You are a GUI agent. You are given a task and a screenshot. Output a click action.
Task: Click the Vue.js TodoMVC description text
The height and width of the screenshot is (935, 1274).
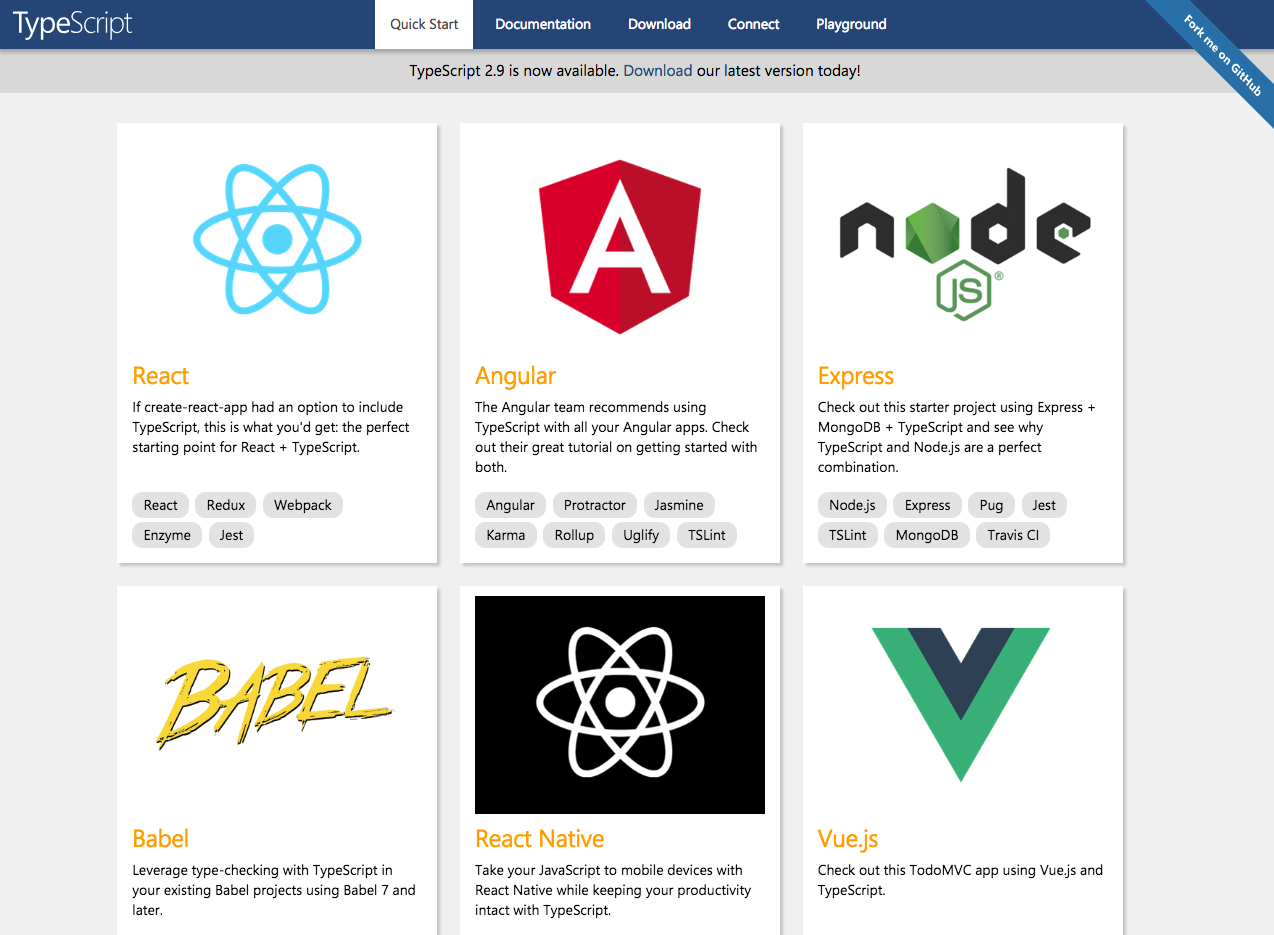[960, 880]
